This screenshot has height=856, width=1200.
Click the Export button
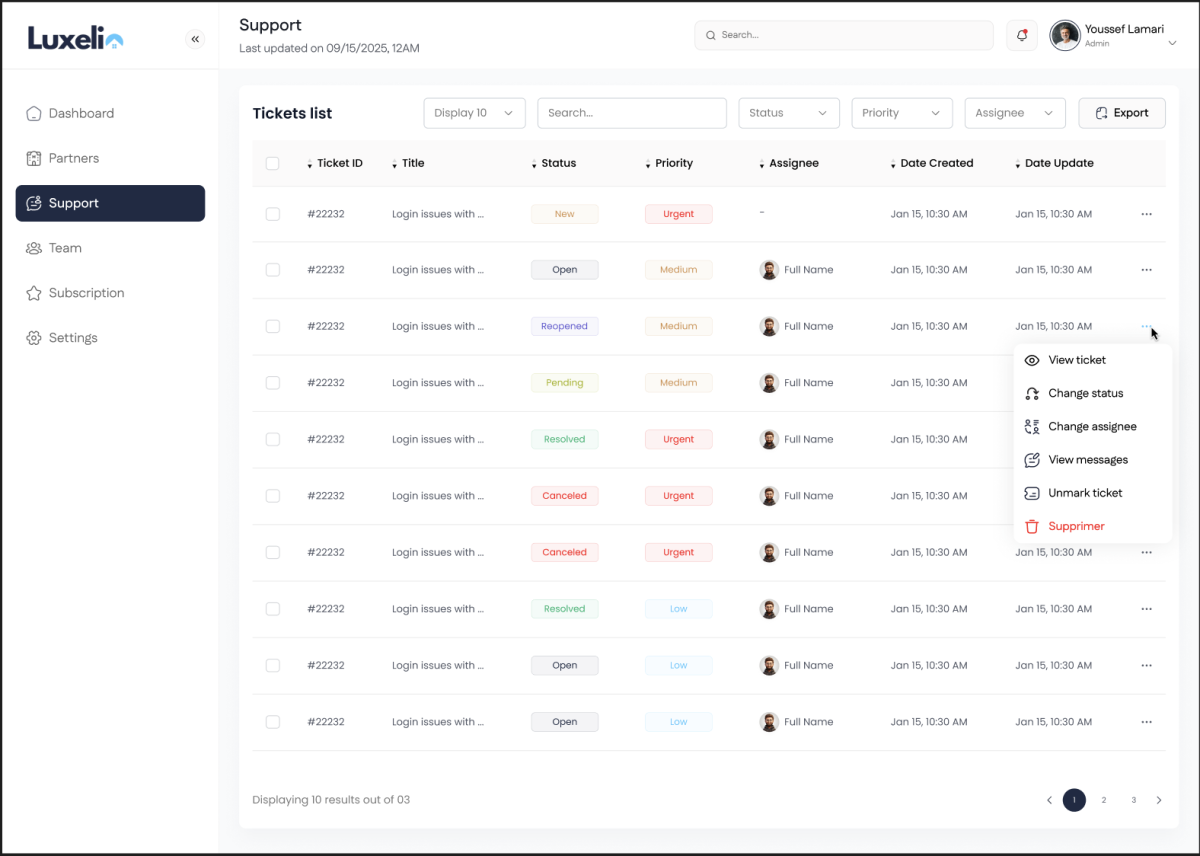[1121, 113]
